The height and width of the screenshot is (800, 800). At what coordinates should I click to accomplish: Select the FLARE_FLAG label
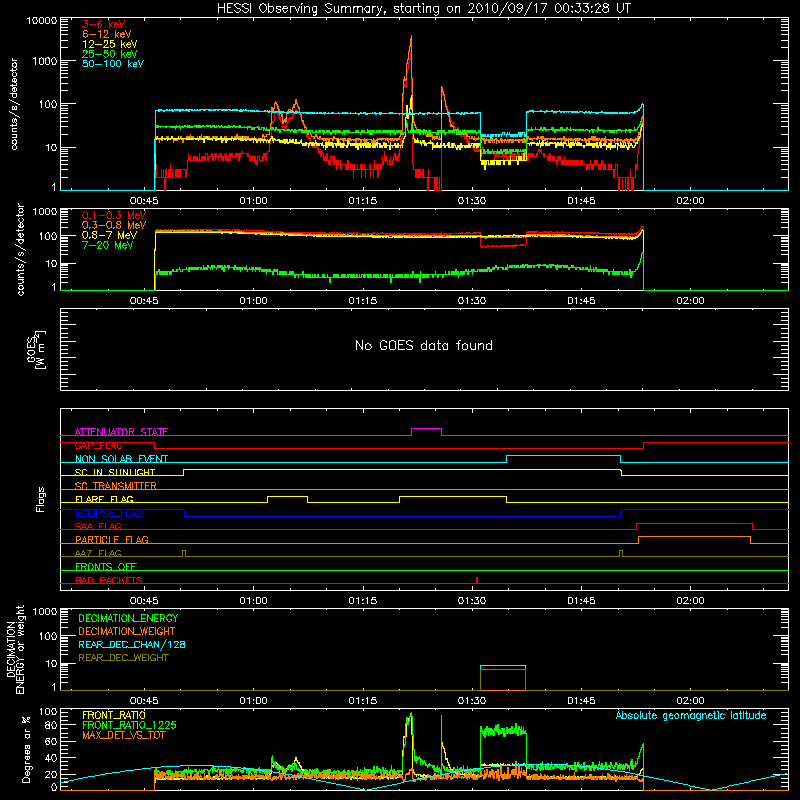pyautogui.click(x=104, y=499)
